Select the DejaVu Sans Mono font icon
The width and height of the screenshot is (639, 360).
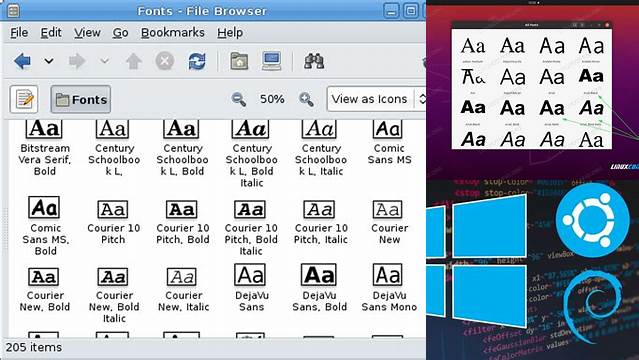(x=388, y=275)
